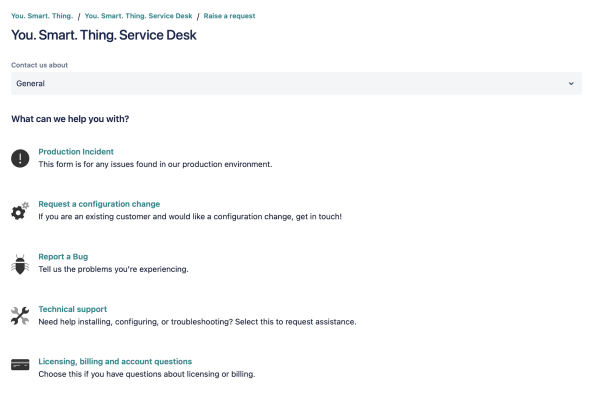Click the existing customer configuration description
Image resolution: width=600 pixels, height=403 pixels.
(190, 217)
